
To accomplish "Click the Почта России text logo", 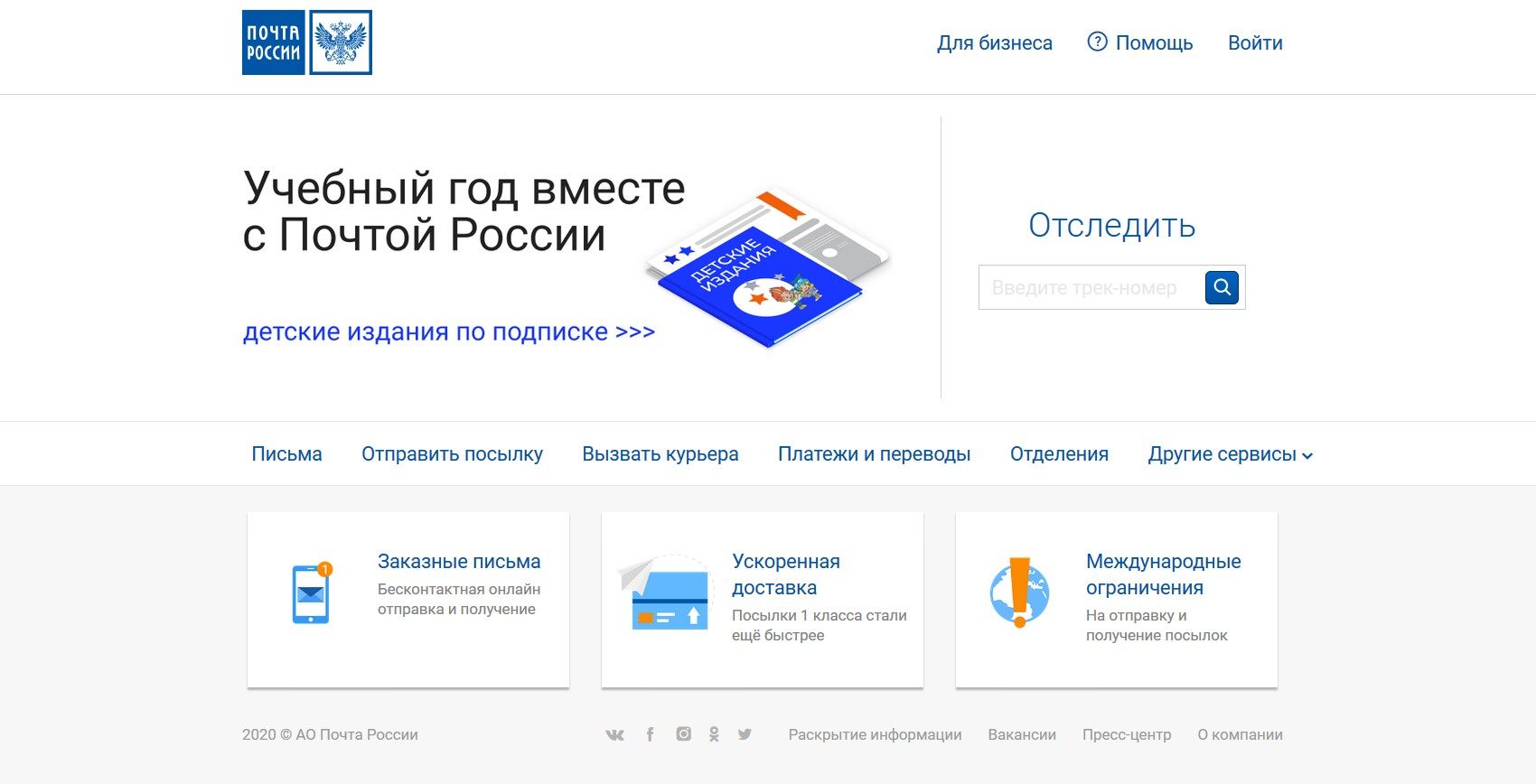I will tap(274, 42).
